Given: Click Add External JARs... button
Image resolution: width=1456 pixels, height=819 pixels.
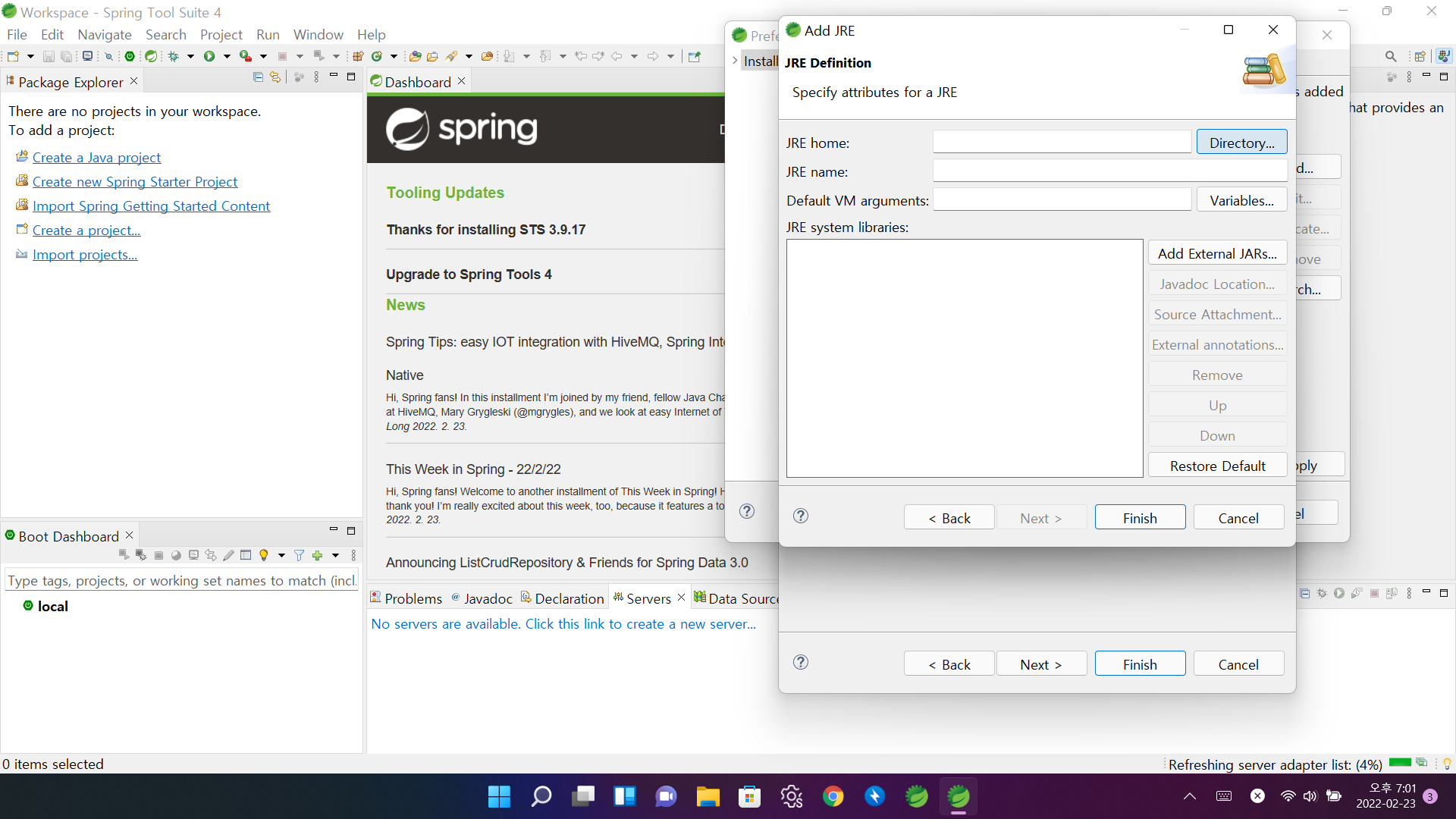Looking at the screenshot, I should tap(1217, 254).
